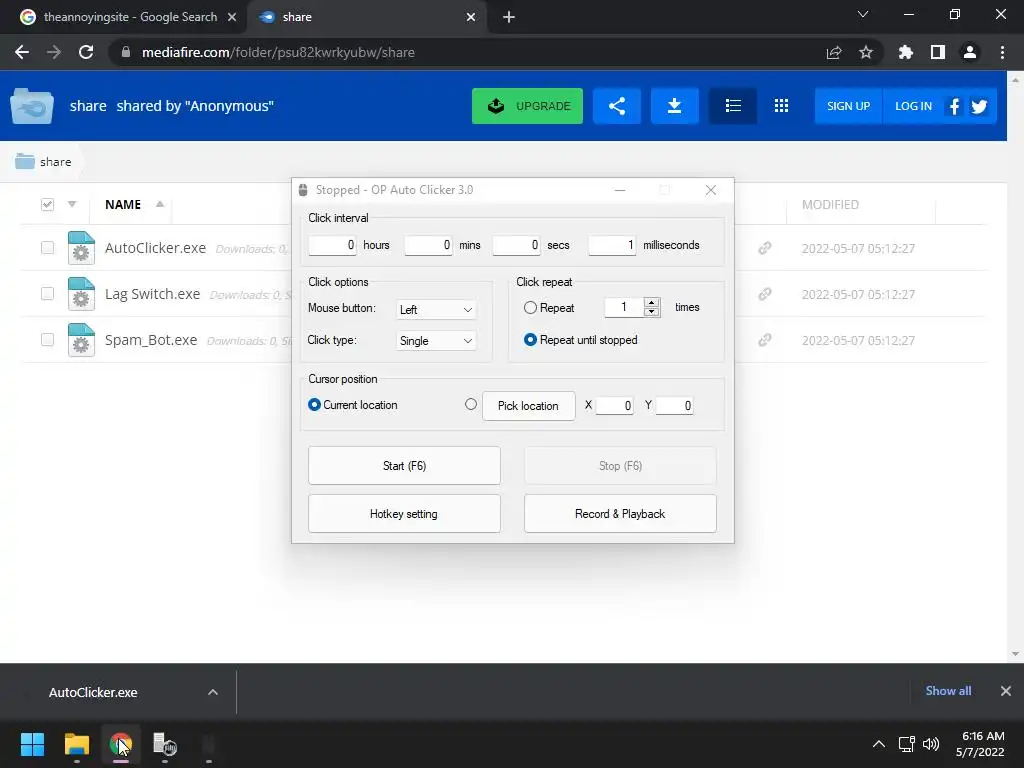Switch to grid view layout

pyautogui.click(x=781, y=106)
